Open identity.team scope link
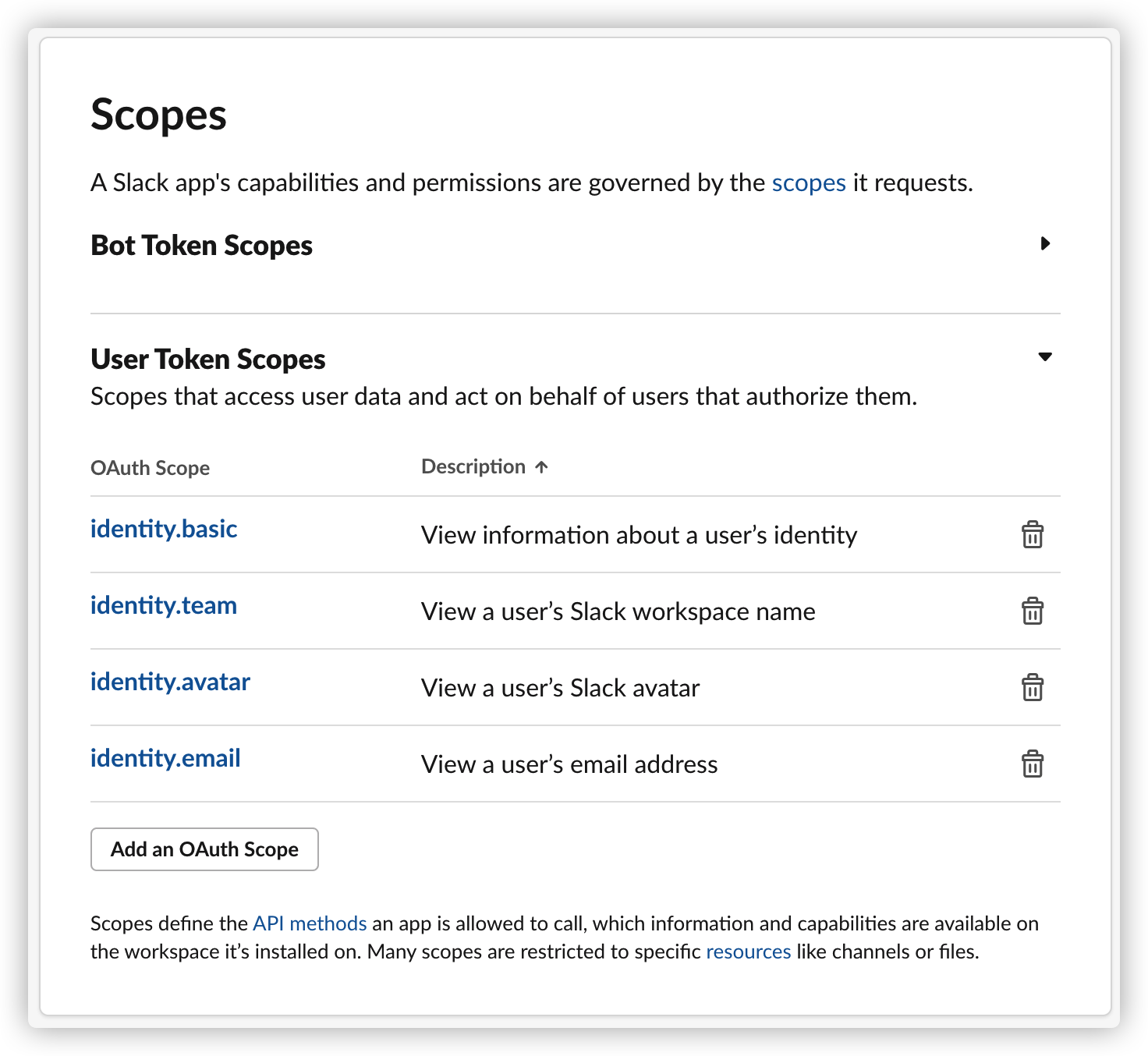Image resolution: width=1148 pixels, height=1056 pixels. [164, 605]
